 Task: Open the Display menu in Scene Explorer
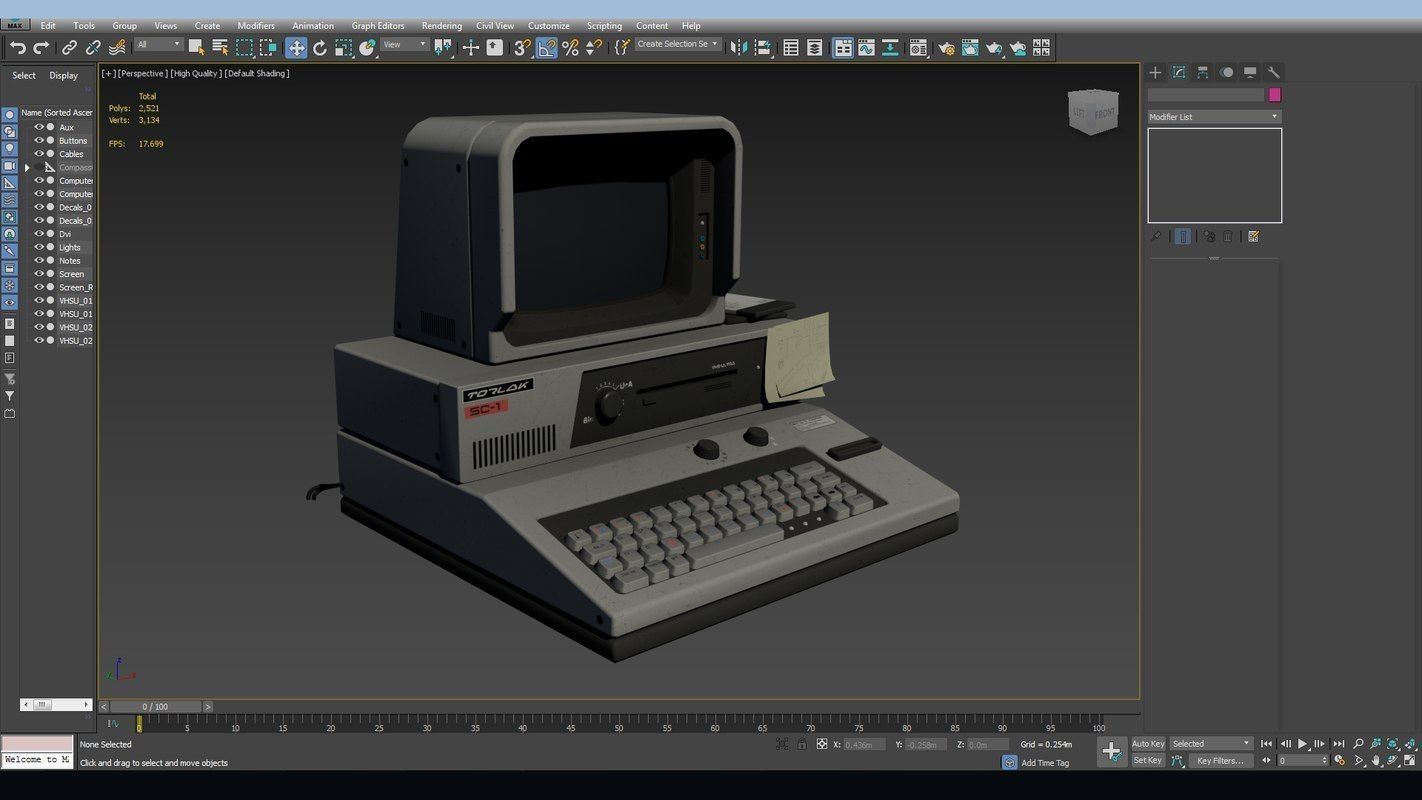(x=64, y=75)
